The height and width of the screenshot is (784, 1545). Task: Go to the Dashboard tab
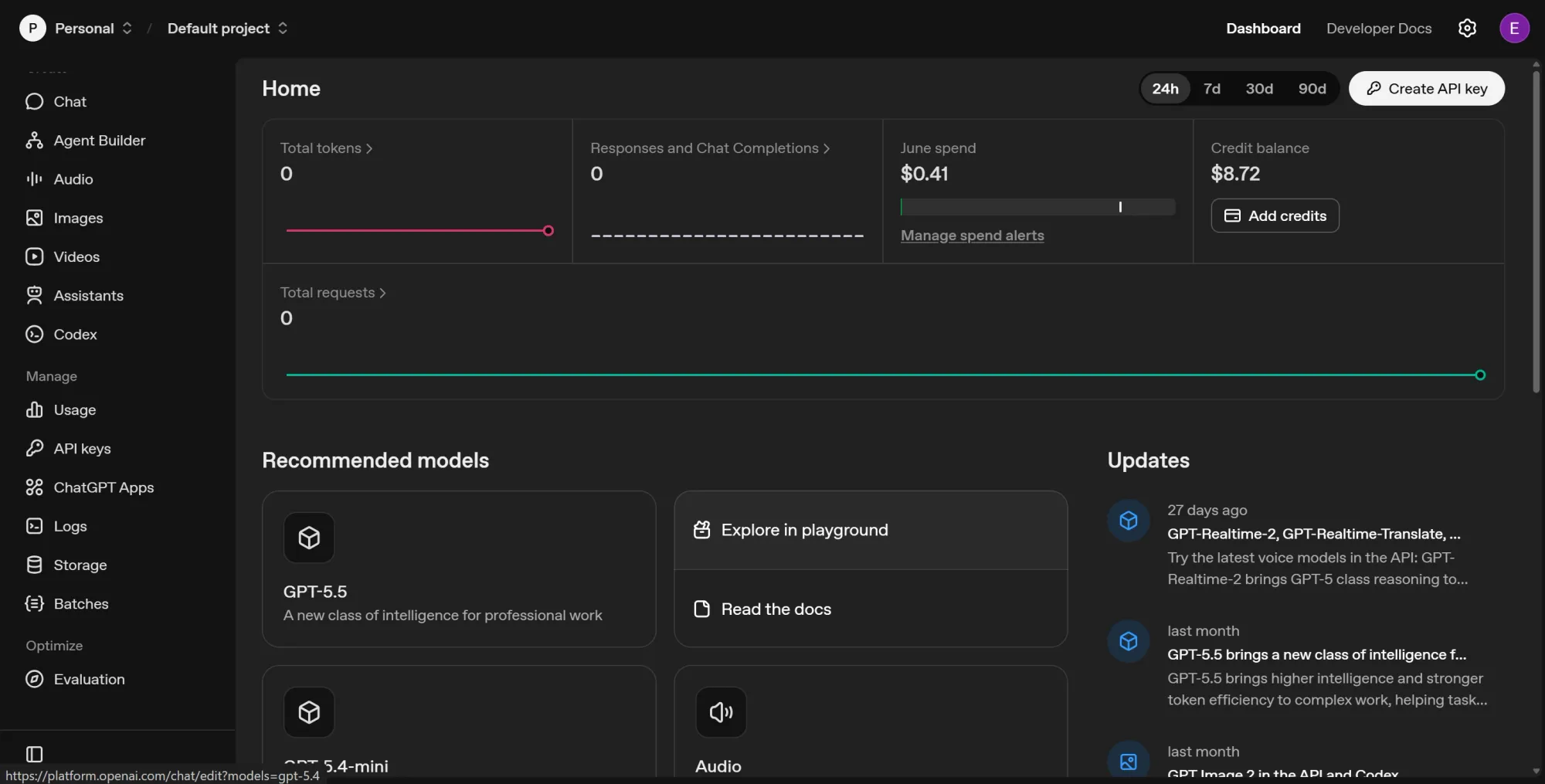1263,29
